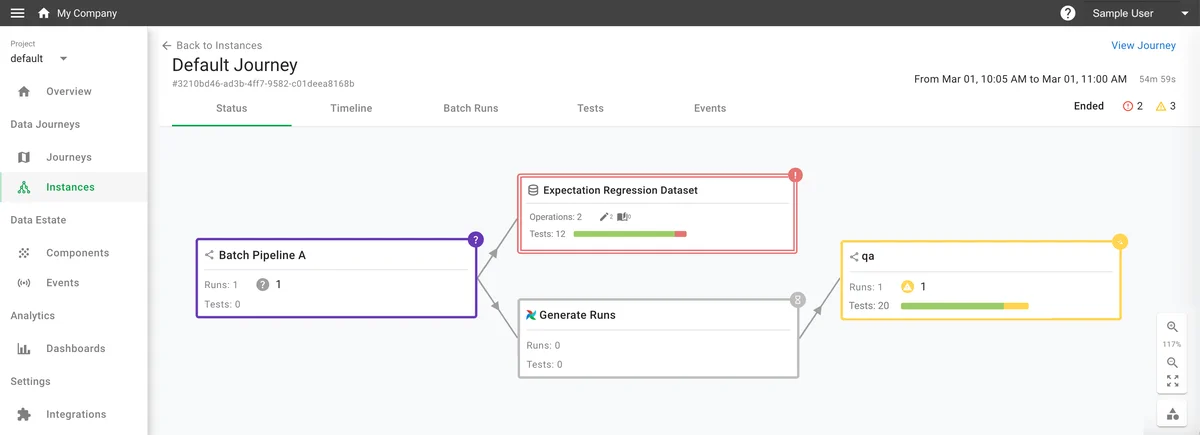Switch to the Timeline tab
Image resolution: width=1200 pixels, height=435 pixels.
tap(351, 108)
